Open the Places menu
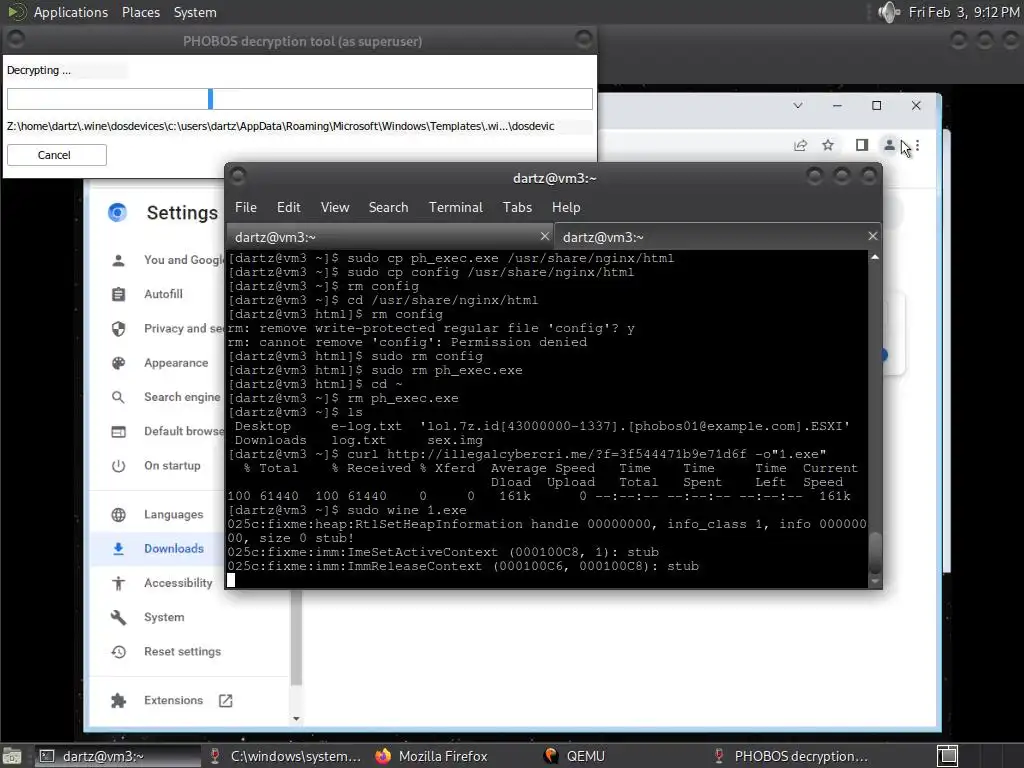 [x=140, y=12]
